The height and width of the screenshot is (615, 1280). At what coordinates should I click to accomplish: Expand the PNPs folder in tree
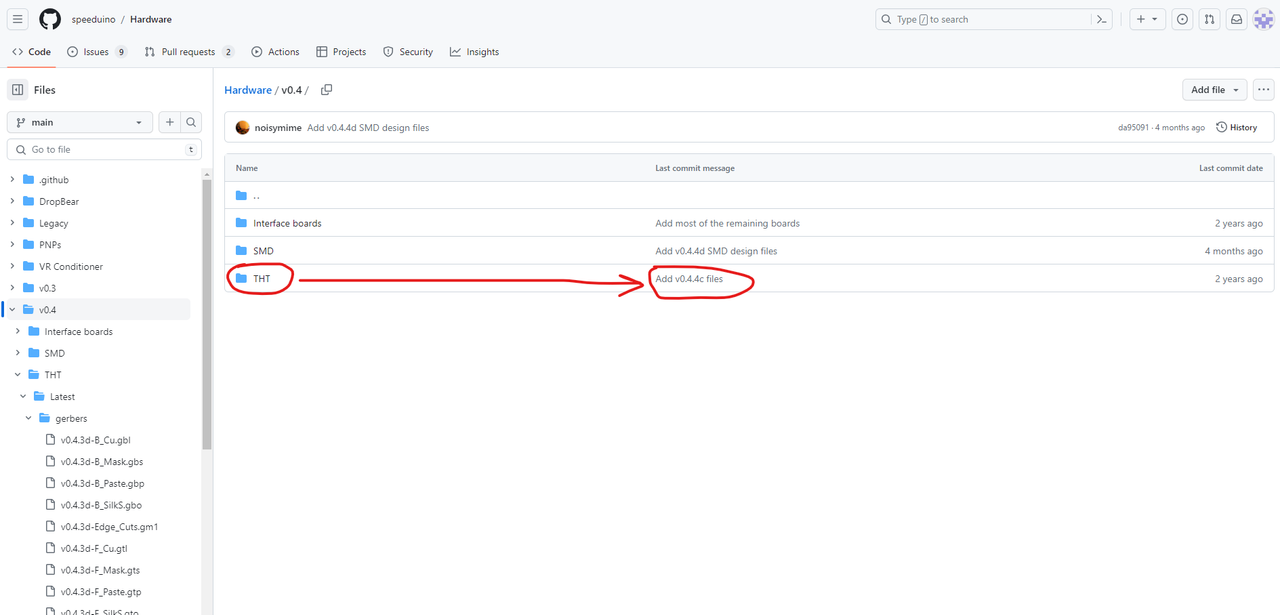point(12,245)
